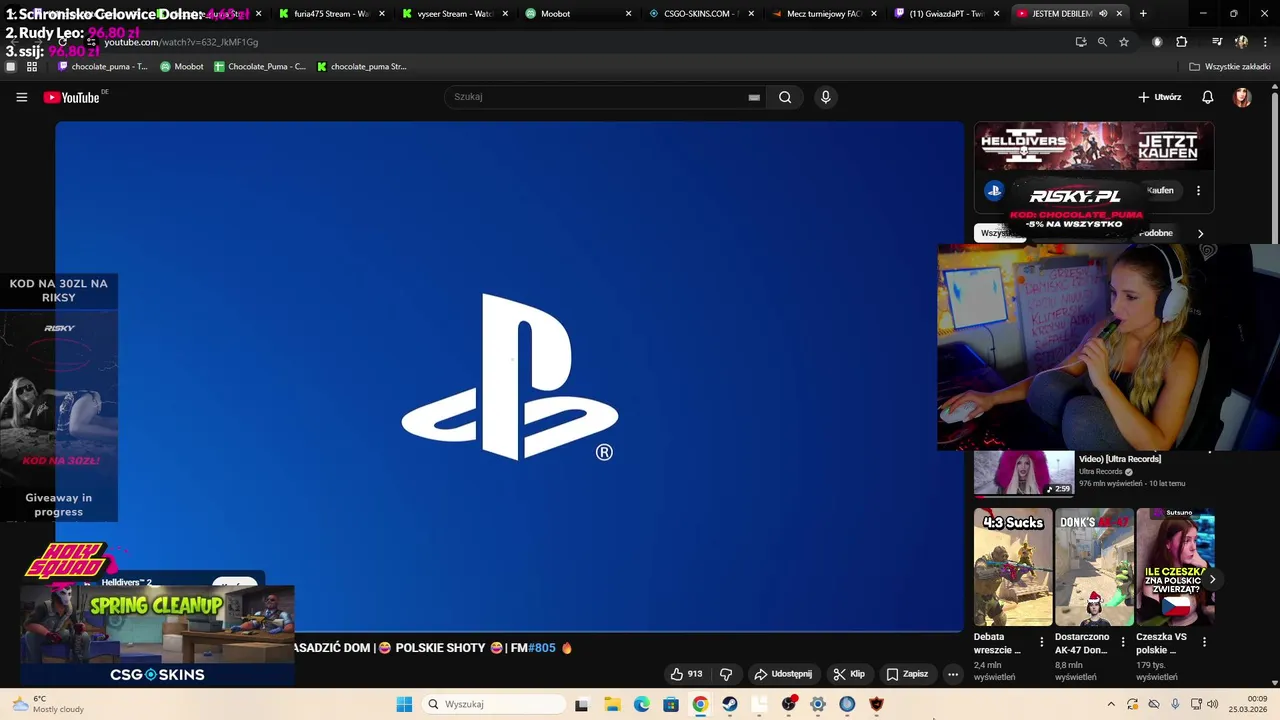Open the on-screen keyboard in search box
Image resolution: width=1280 pixels, height=720 pixels.
754,97
